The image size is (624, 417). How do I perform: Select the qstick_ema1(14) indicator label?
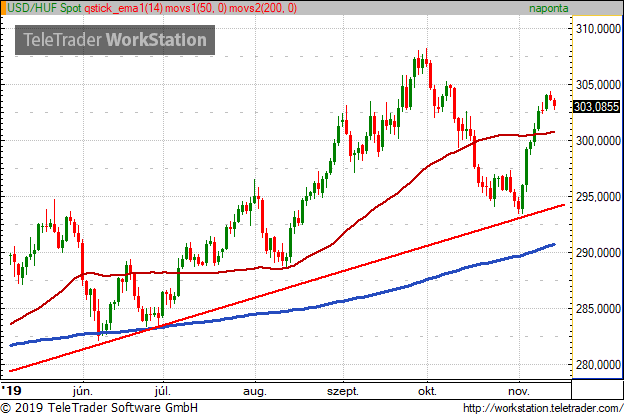tap(124, 8)
